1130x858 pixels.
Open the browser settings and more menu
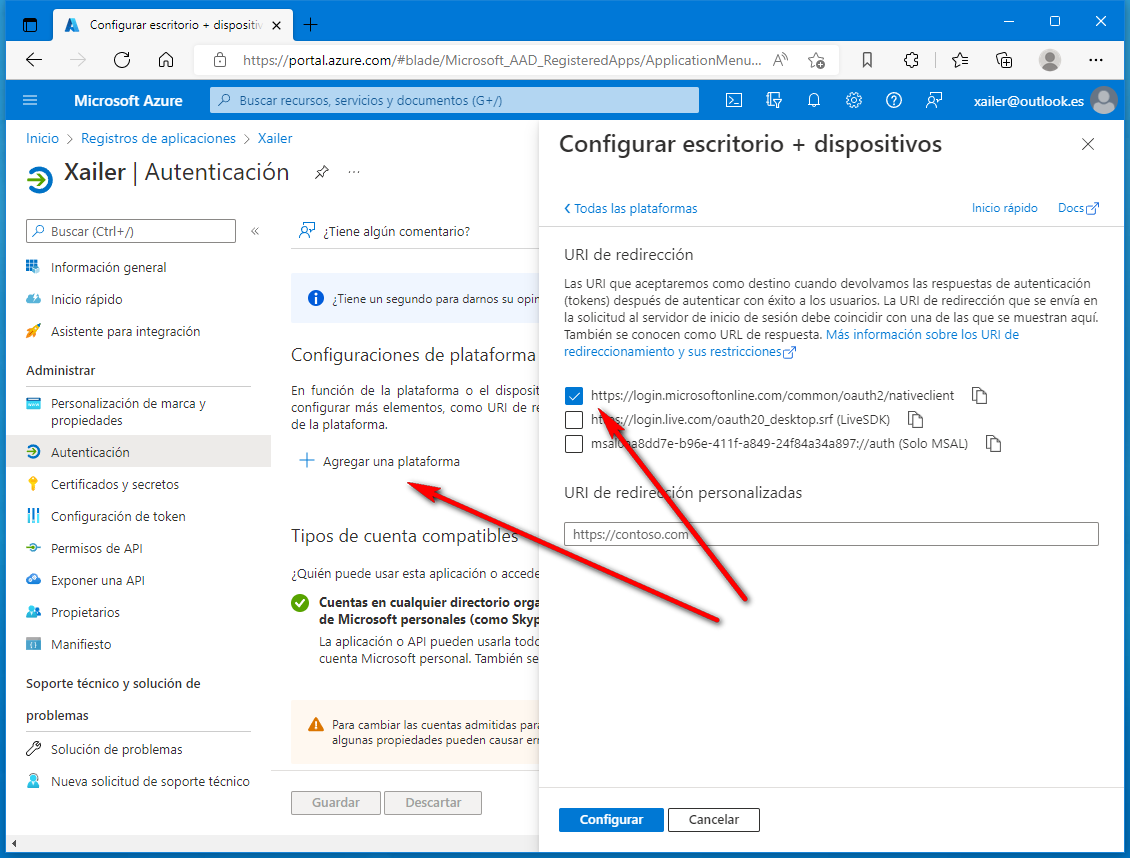(x=1096, y=60)
